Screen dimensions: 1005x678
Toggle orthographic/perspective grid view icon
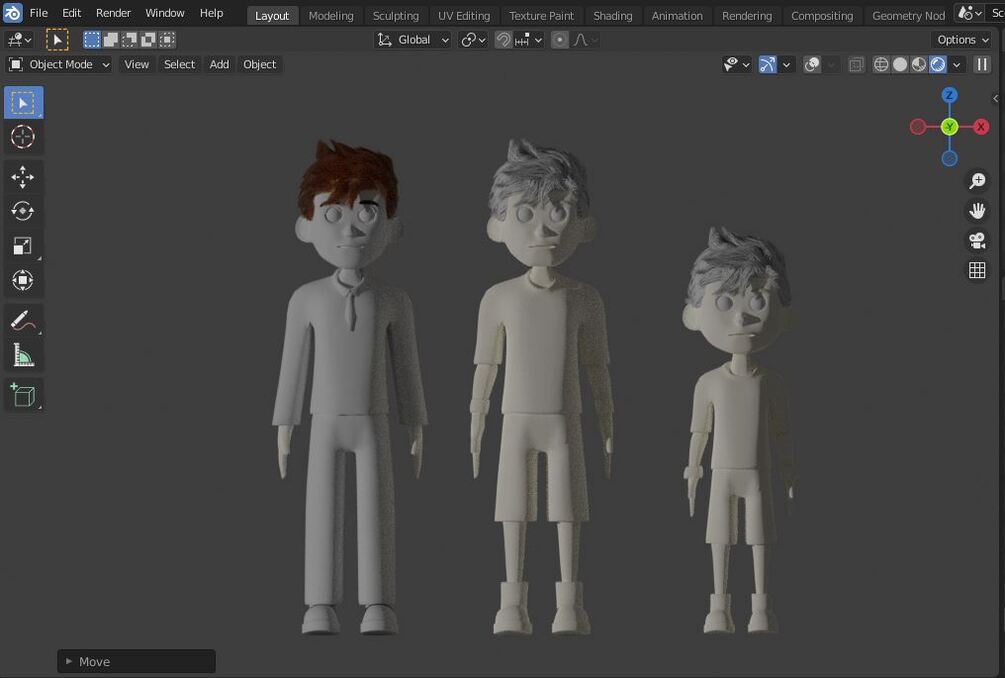[x=977, y=270]
